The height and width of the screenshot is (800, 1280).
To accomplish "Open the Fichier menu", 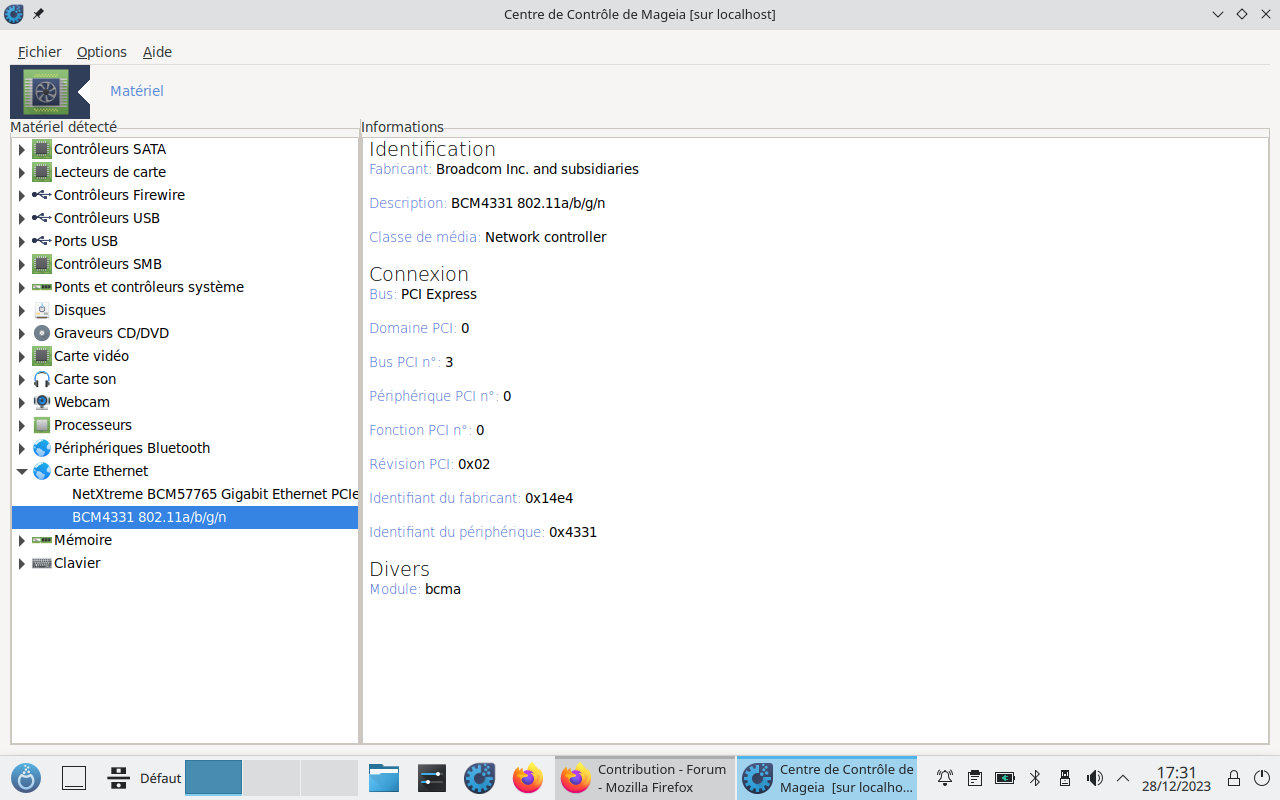I will pos(40,52).
